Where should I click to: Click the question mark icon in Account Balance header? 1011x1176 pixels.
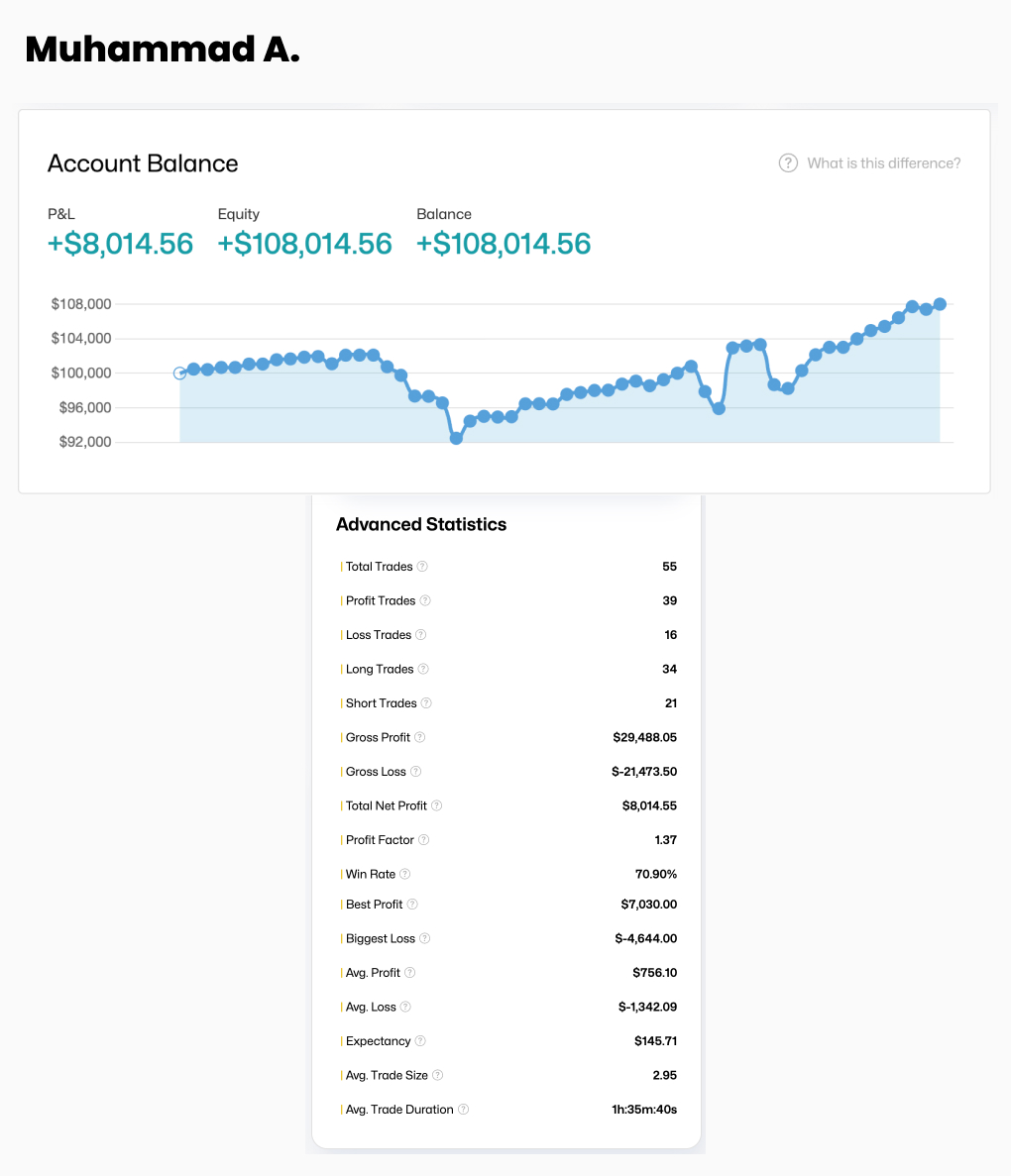(x=788, y=163)
